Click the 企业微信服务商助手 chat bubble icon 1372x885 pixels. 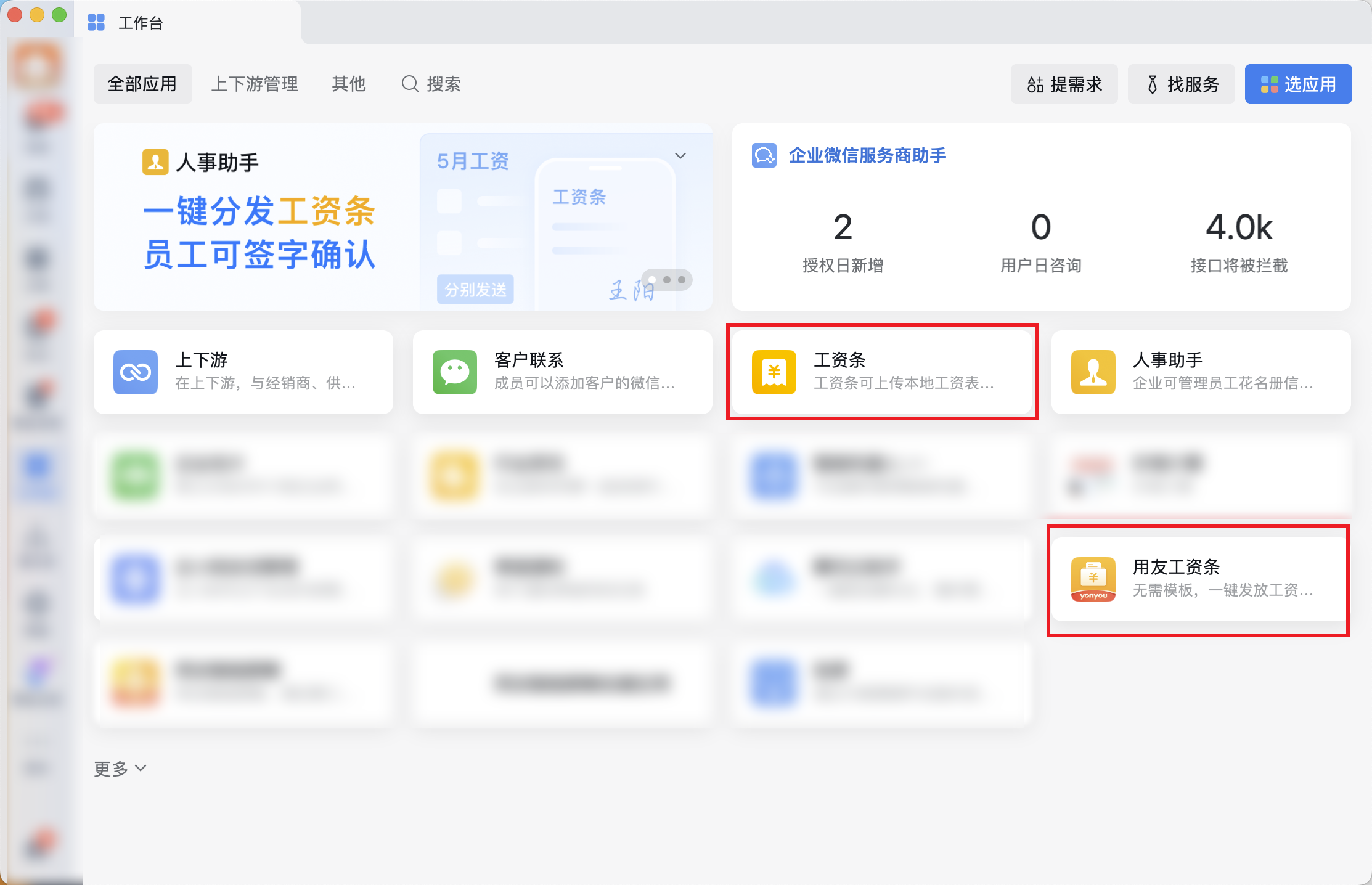pyautogui.click(x=764, y=155)
